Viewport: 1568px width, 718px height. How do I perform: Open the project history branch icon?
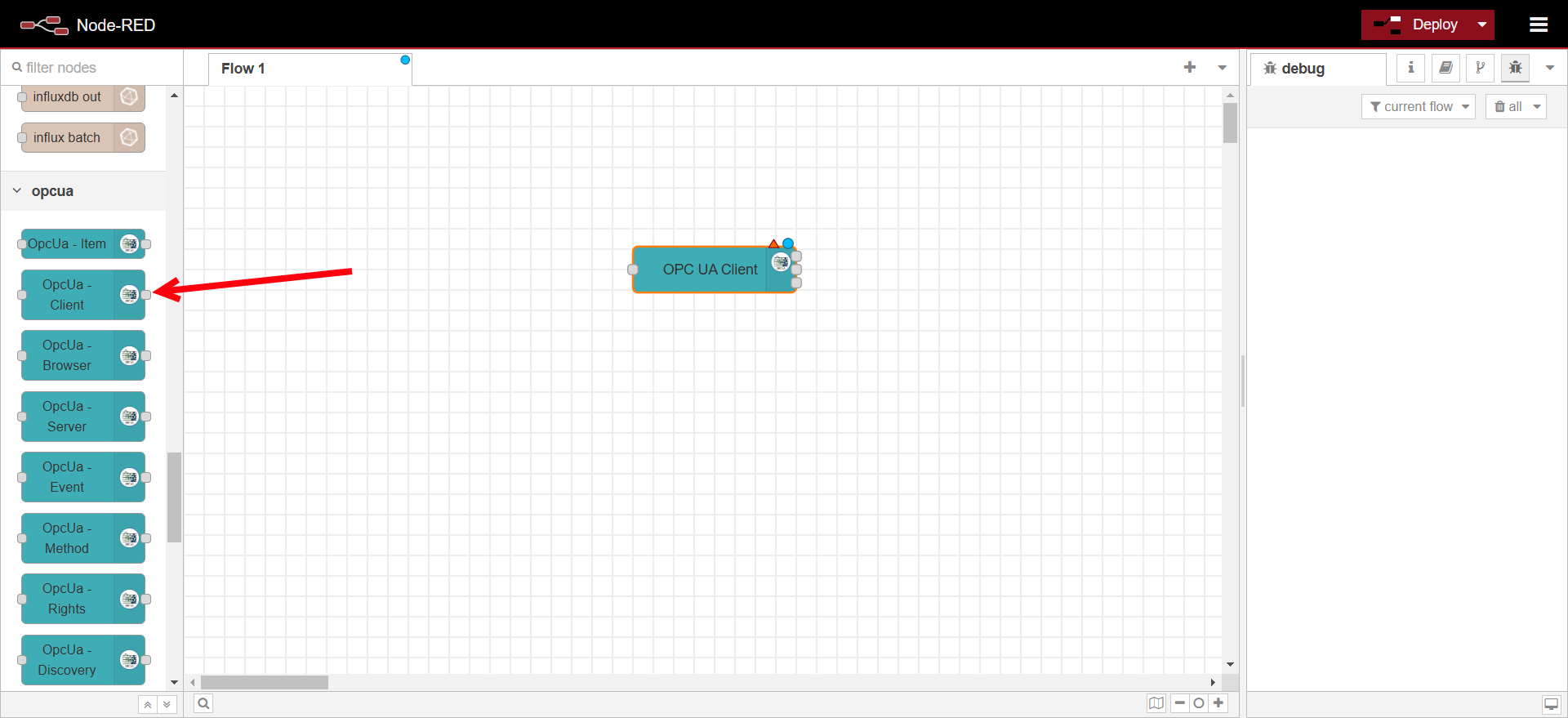(x=1480, y=68)
